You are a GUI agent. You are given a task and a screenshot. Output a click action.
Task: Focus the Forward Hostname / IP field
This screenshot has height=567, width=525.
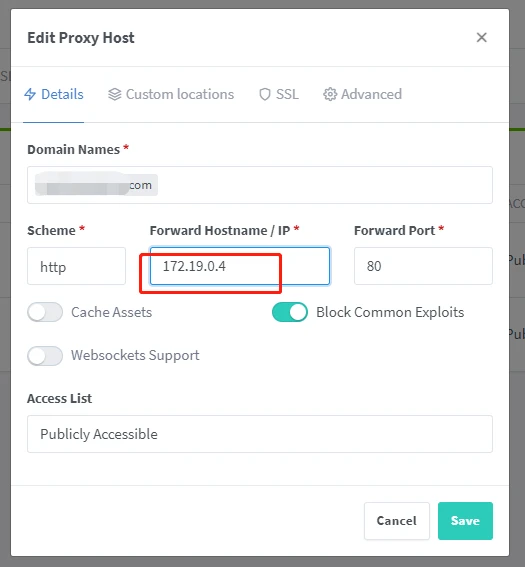click(x=240, y=266)
